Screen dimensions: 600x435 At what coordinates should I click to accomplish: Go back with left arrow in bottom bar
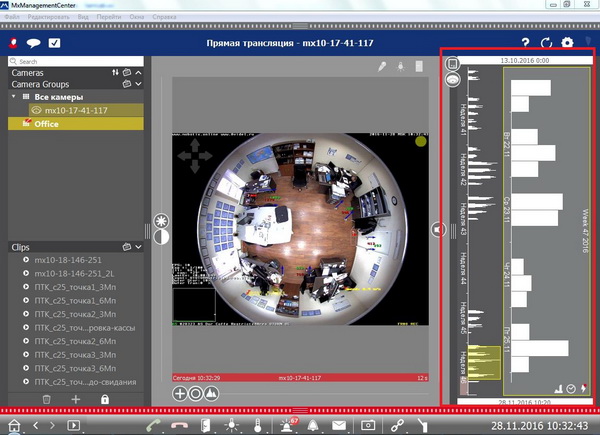36,425
